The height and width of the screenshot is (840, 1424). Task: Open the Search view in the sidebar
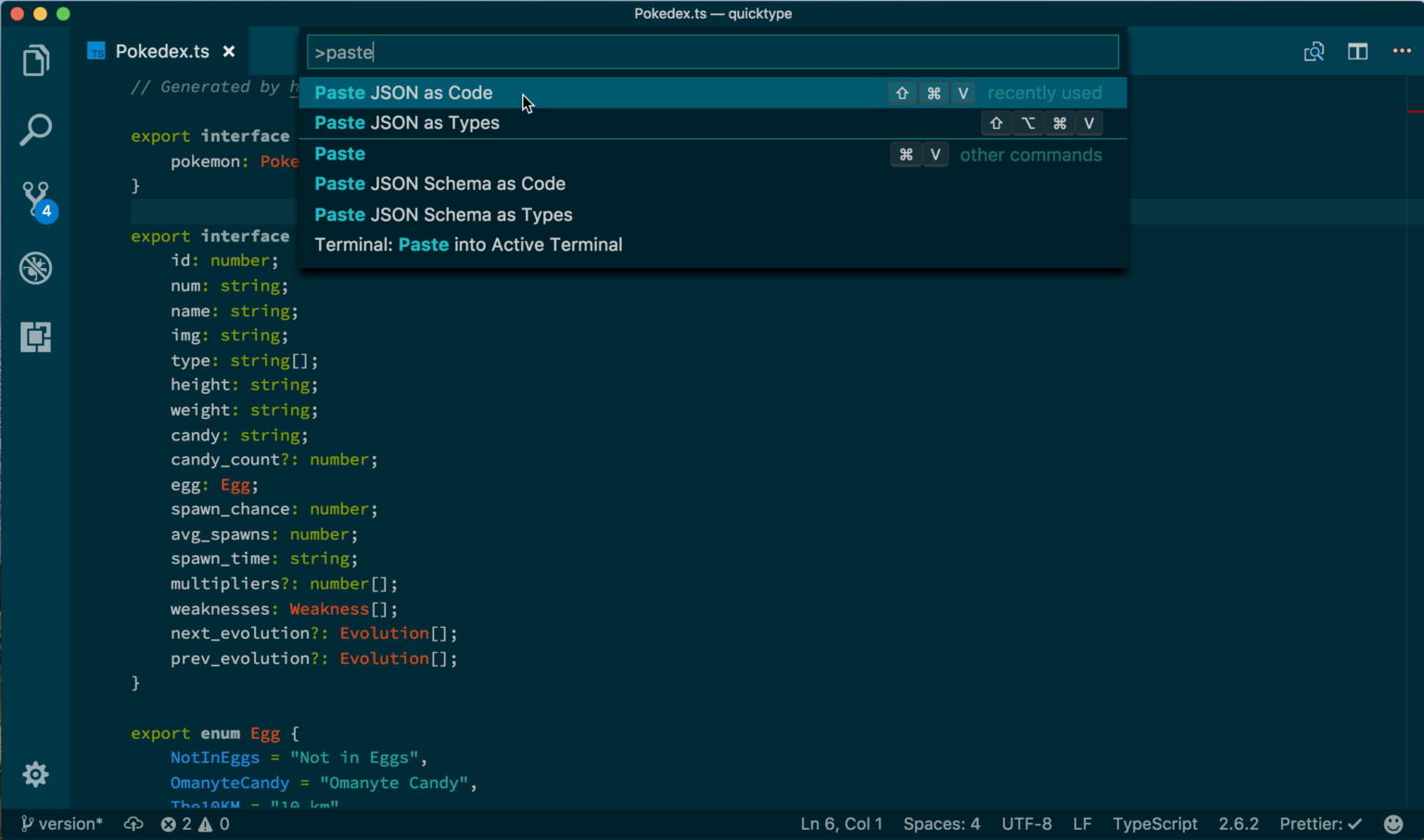pos(35,130)
